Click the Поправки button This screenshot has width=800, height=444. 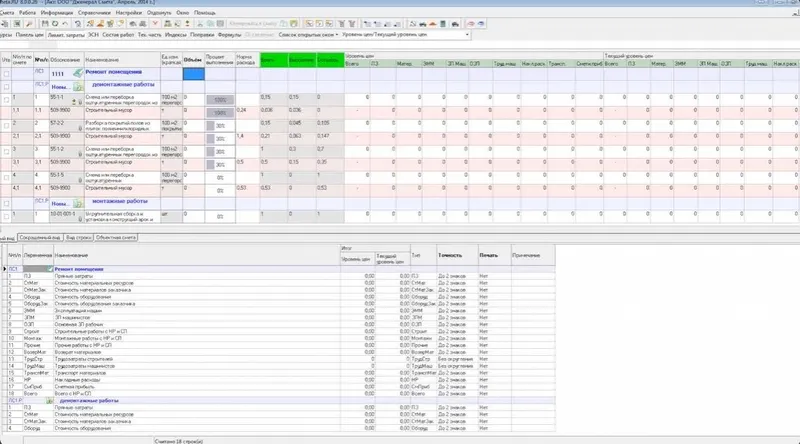(202, 35)
